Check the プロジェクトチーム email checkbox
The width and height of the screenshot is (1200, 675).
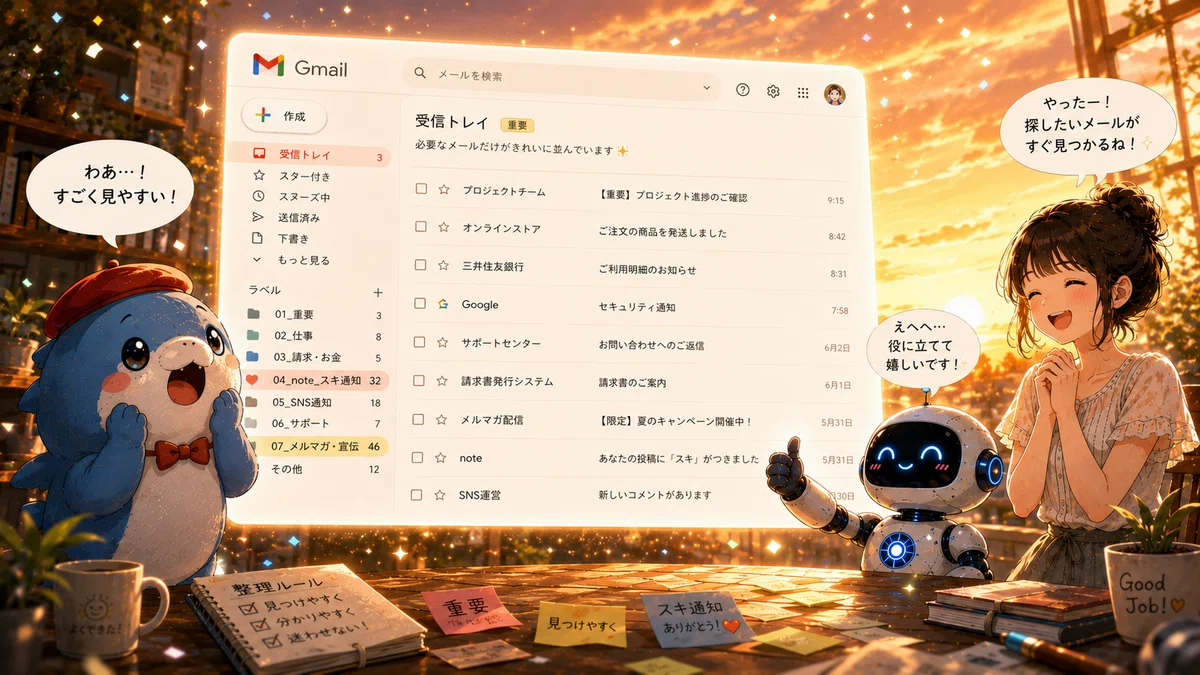421,188
